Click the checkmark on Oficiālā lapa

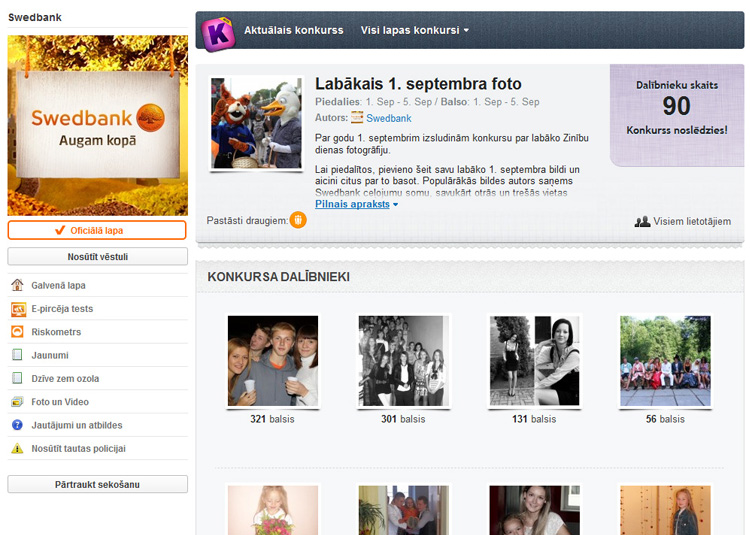(x=60, y=230)
